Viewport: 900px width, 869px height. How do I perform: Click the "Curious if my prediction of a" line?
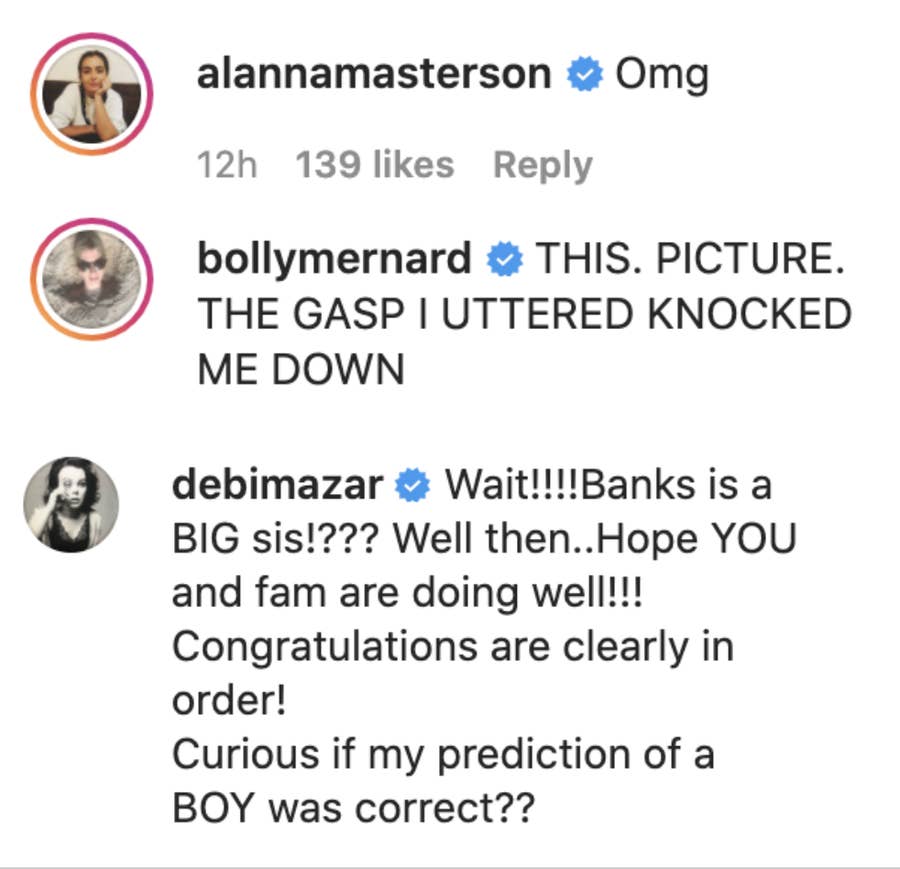pos(443,755)
